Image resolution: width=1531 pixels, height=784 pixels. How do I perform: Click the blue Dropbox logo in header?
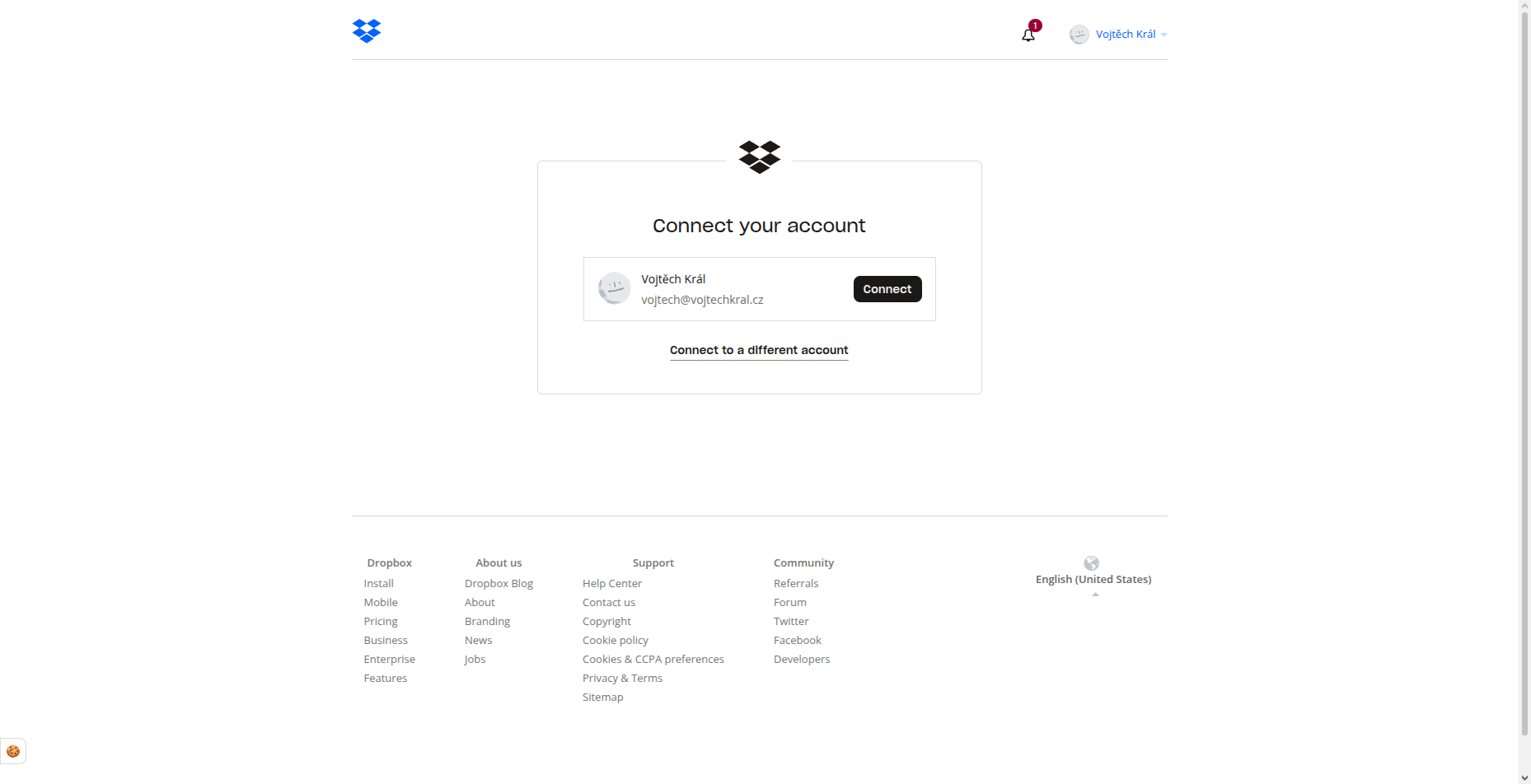(x=367, y=30)
